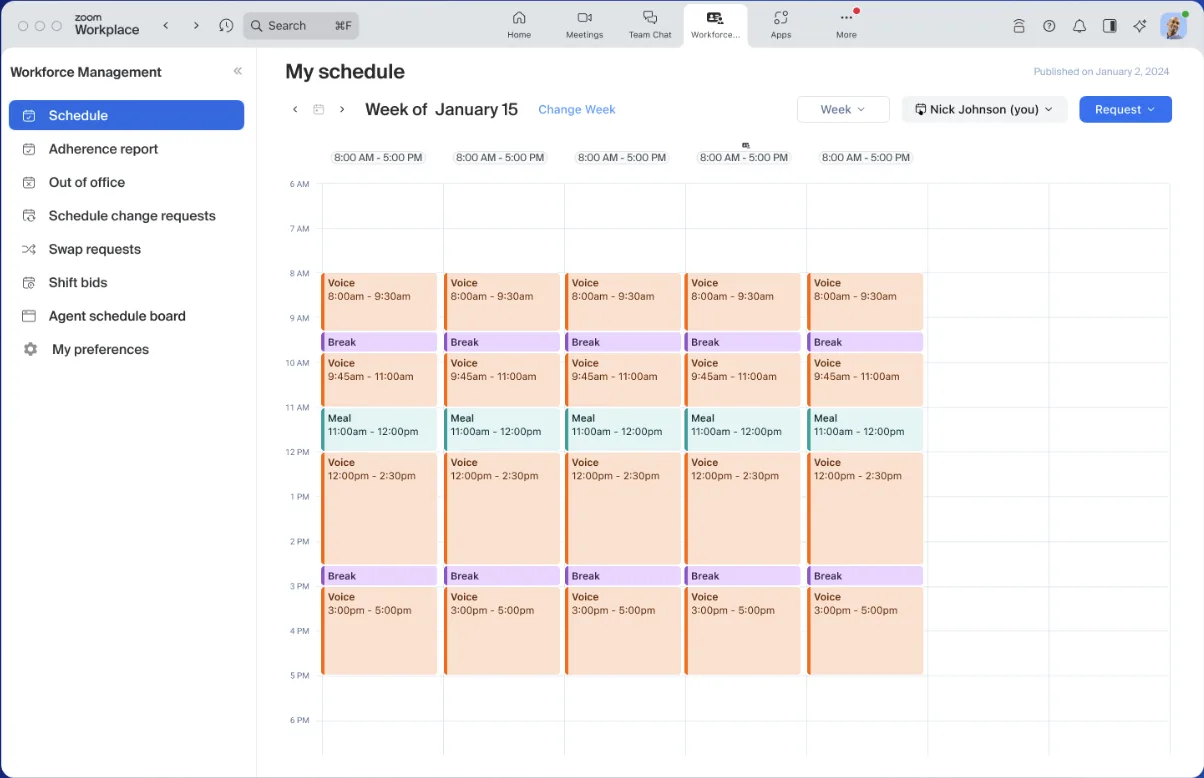
Task: Collapse the Workforce Management sidebar
Action: point(238,71)
